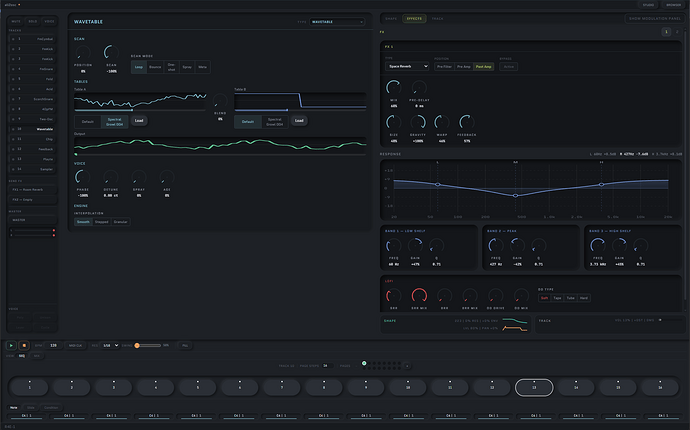Screen dimensions: 690x430
Task: Set interpolation to Granular
Action: tap(121, 222)
